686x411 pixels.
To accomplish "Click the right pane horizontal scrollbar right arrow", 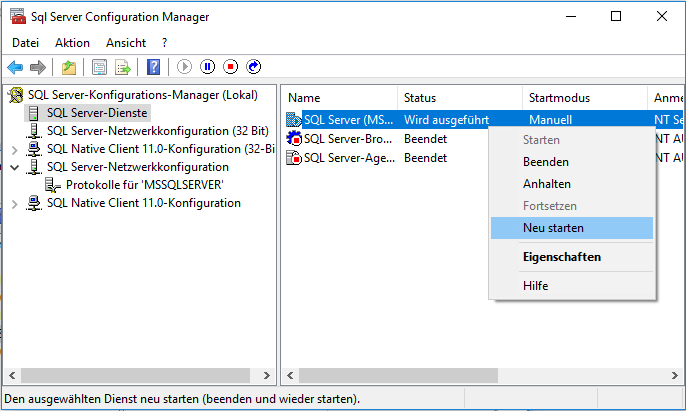I will point(675,376).
